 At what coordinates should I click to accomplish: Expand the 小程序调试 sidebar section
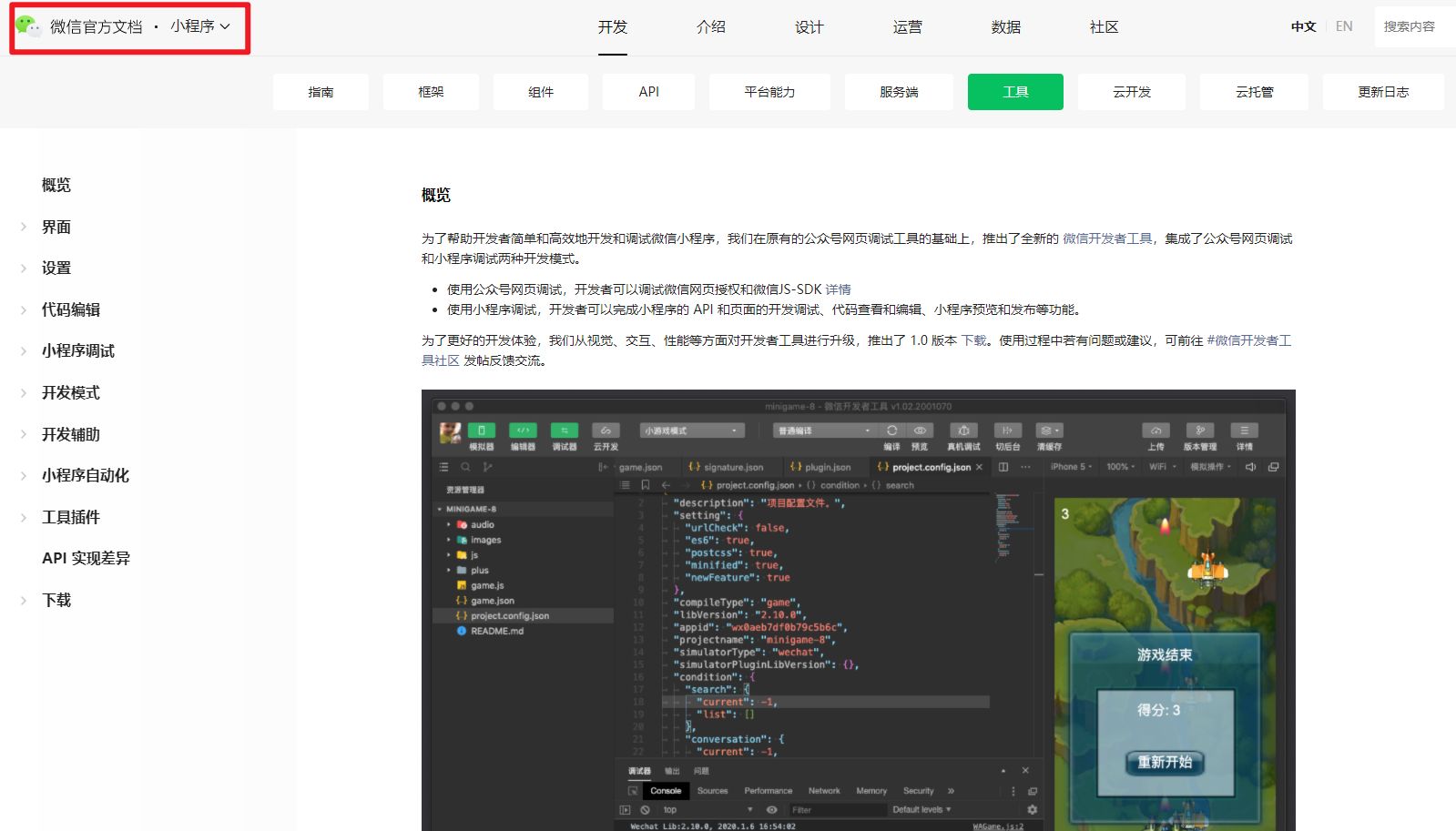click(78, 351)
